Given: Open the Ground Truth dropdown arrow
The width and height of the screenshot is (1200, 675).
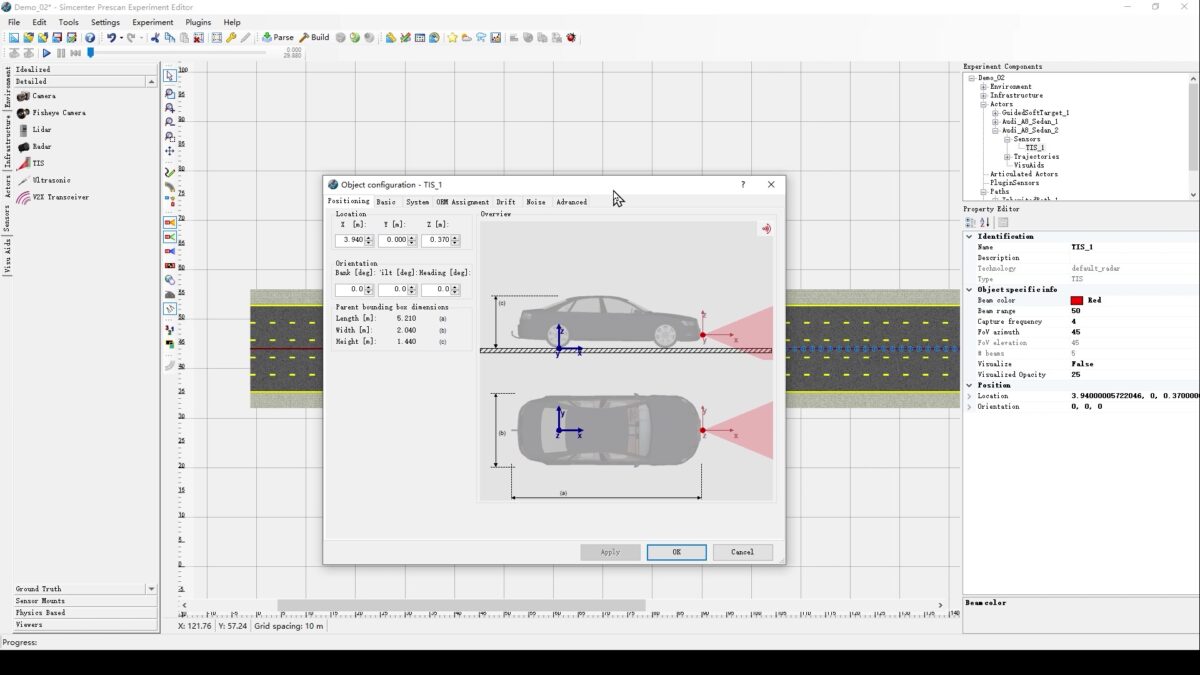Looking at the screenshot, I should pyautogui.click(x=151, y=589).
